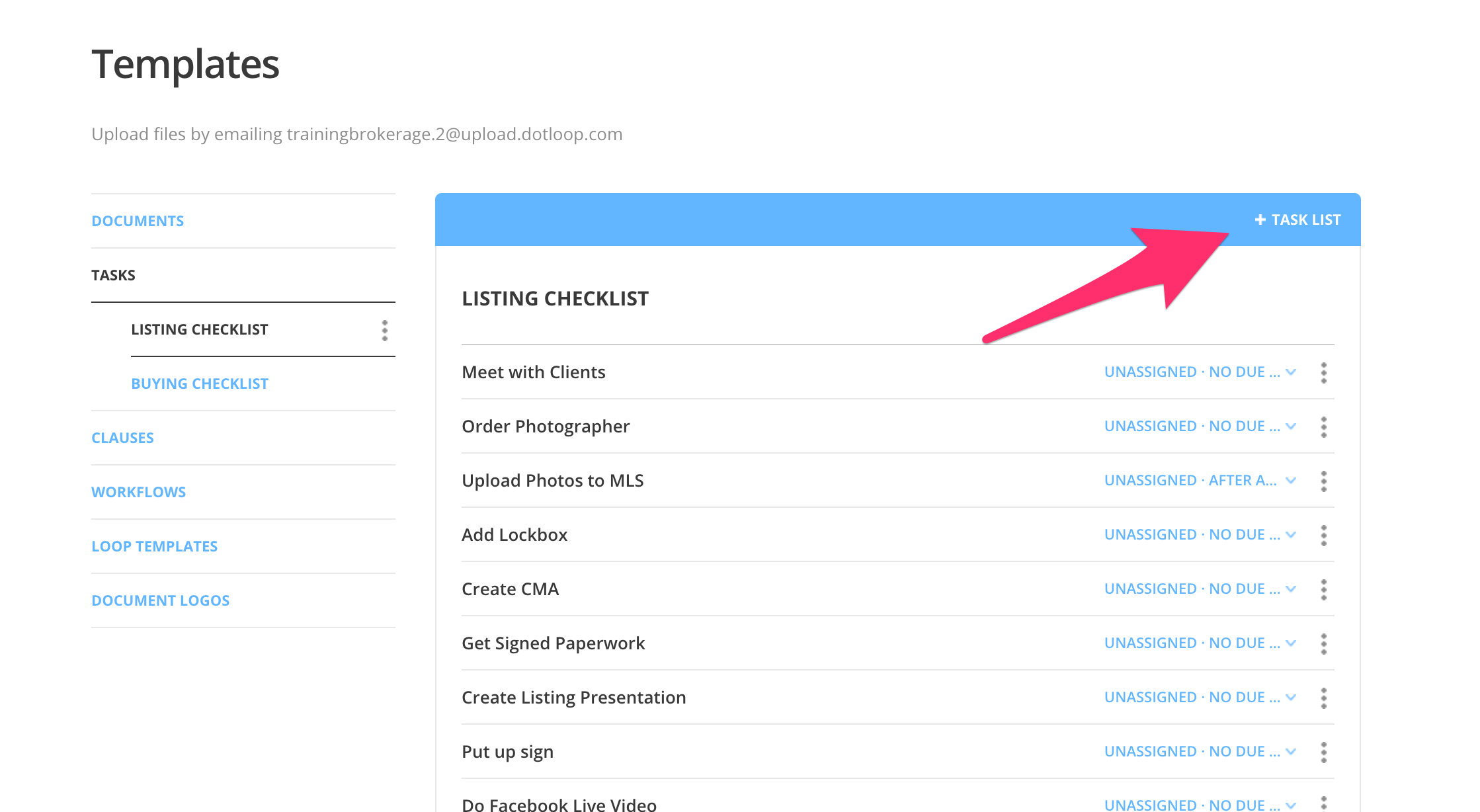Open three-dot menu for Put up sign
The image size is (1480, 812).
[x=1323, y=752]
